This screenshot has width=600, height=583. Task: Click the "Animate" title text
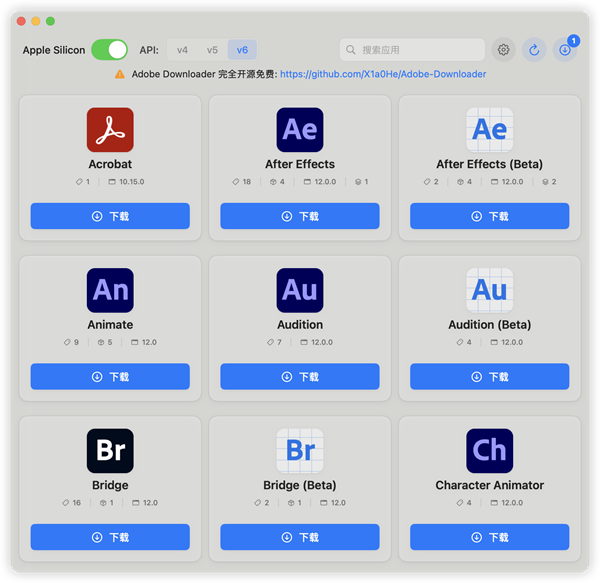(x=110, y=325)
